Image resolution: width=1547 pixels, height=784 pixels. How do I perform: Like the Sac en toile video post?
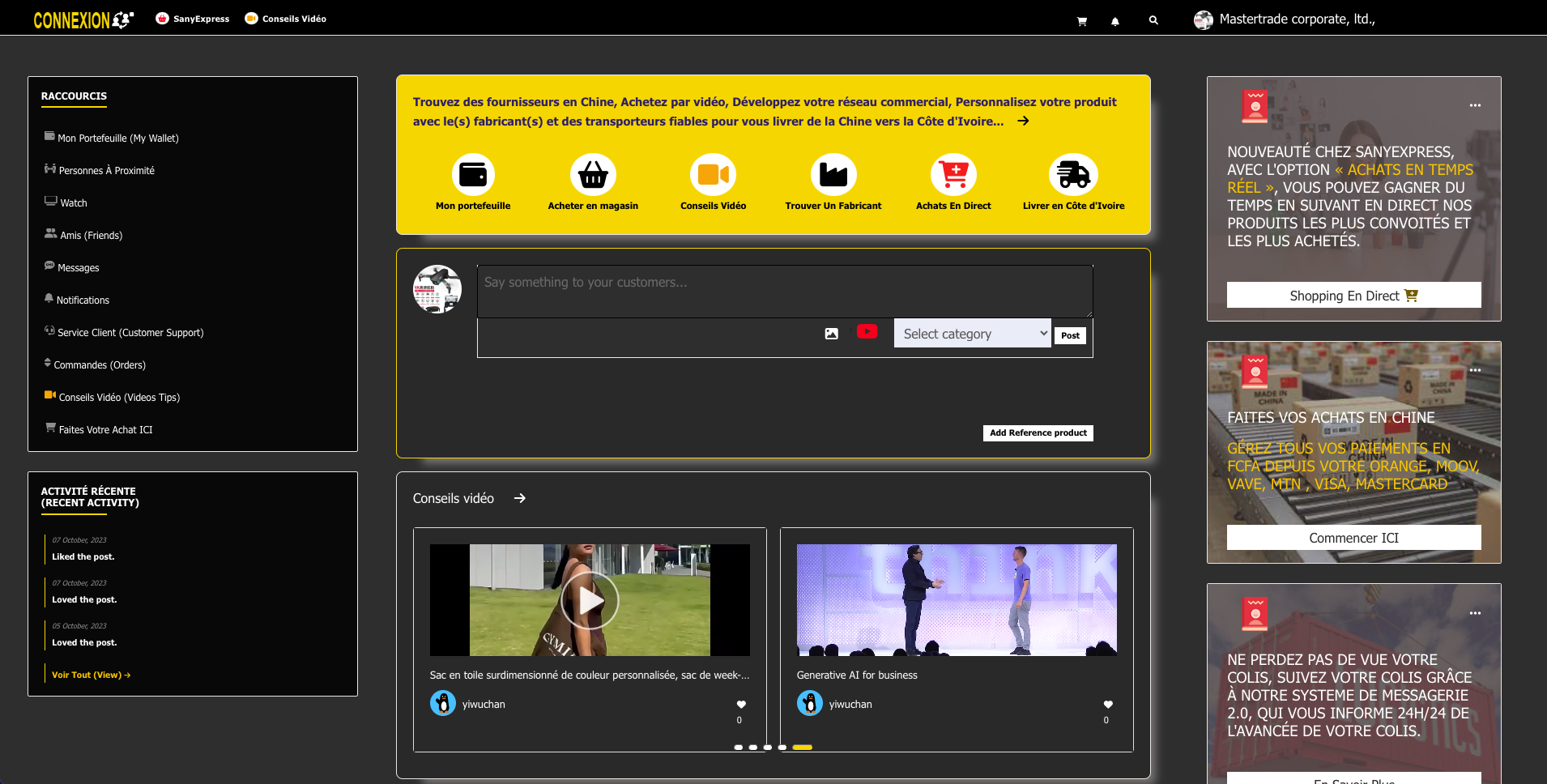741,705
